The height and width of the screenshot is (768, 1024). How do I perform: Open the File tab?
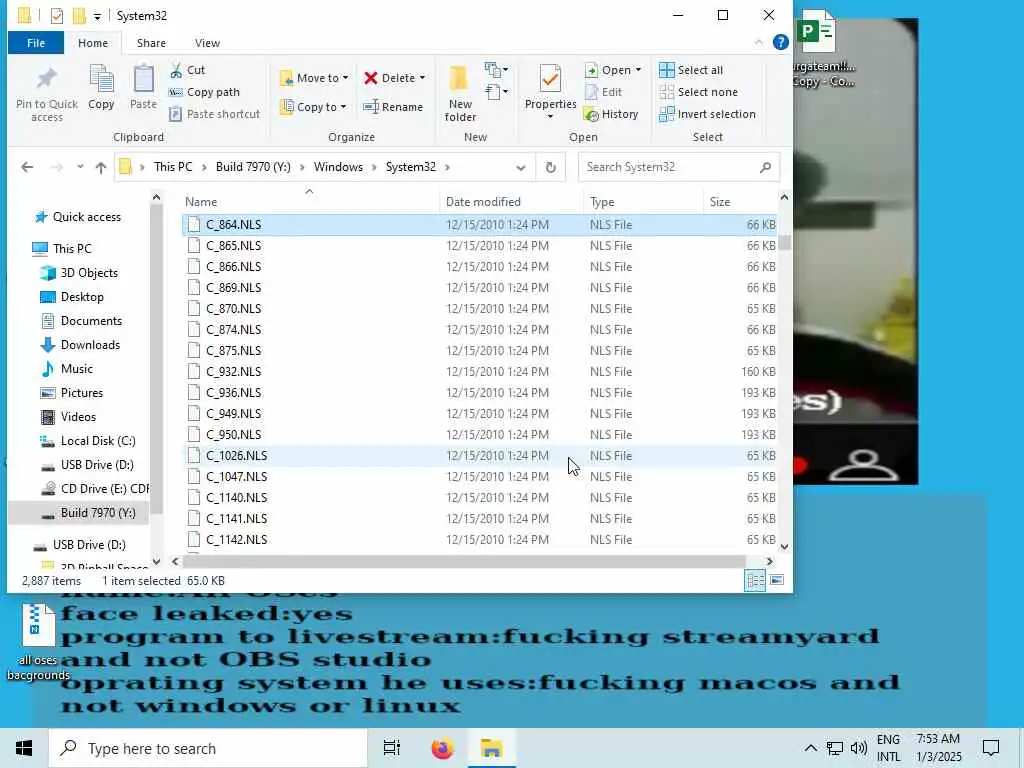36,42
